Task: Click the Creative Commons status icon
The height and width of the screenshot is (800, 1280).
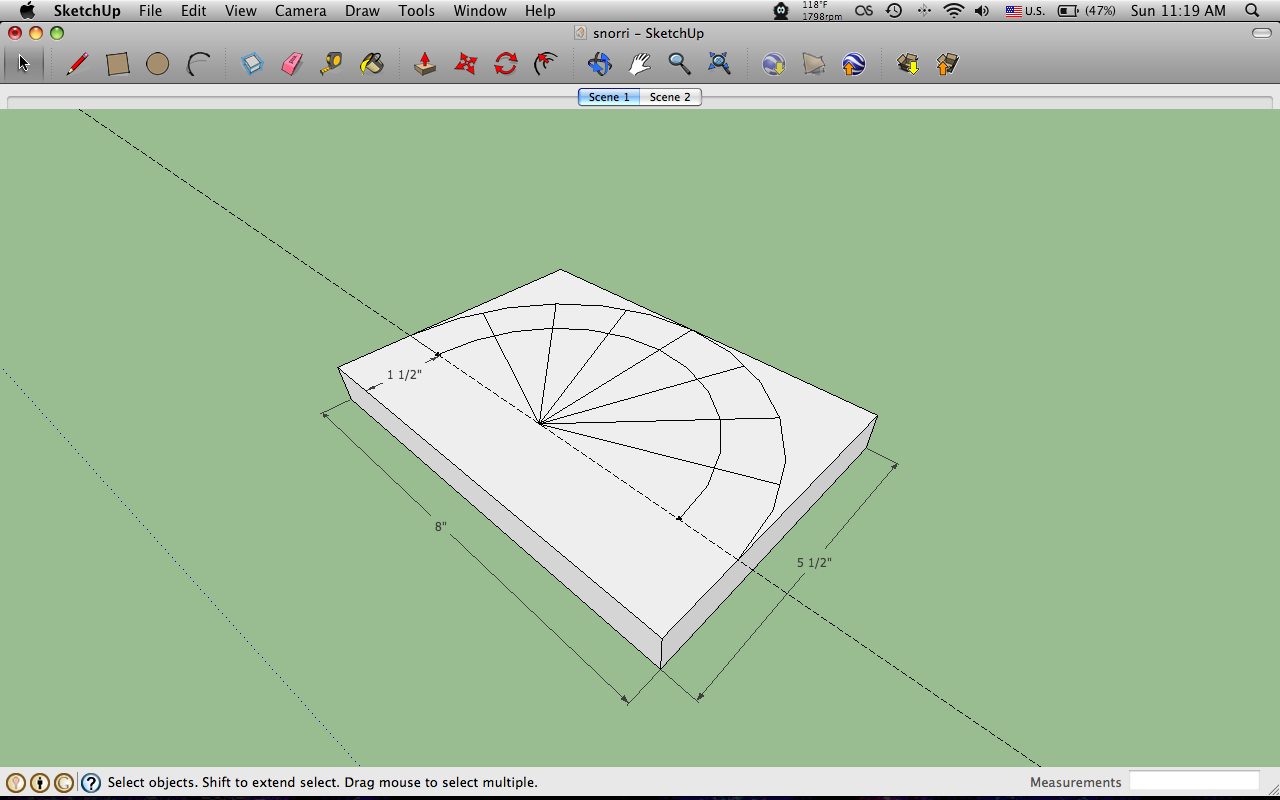Action: [x=64, y=783]
